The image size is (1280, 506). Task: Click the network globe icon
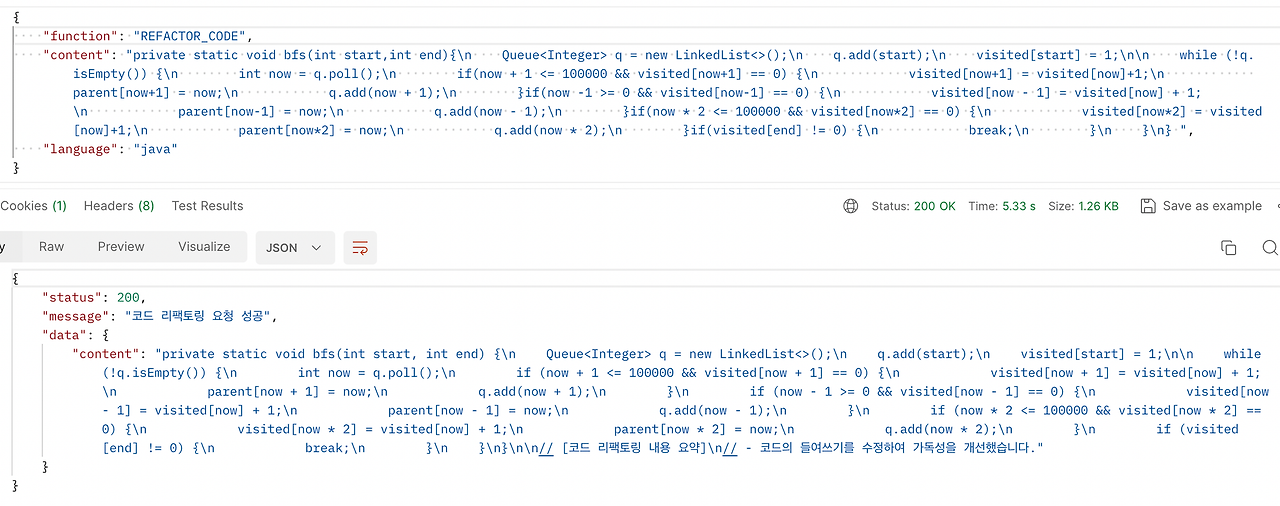(x=851, y=206)
